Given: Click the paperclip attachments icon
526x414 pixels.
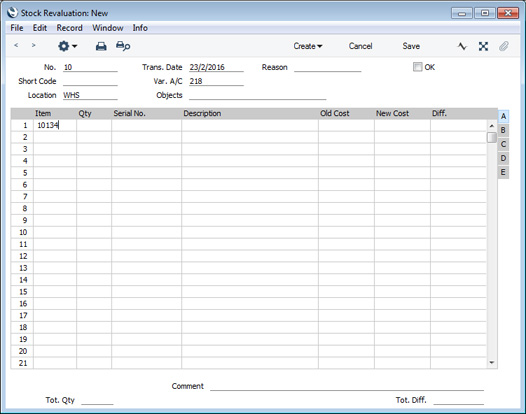Looking at the screenshot, I should coord(504,46).
